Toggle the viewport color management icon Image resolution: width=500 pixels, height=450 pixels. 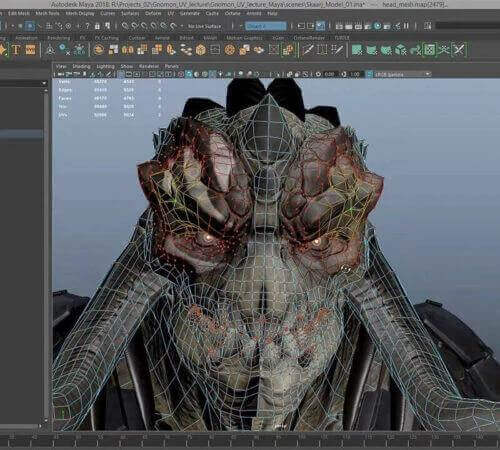click(x=369, y=74)
